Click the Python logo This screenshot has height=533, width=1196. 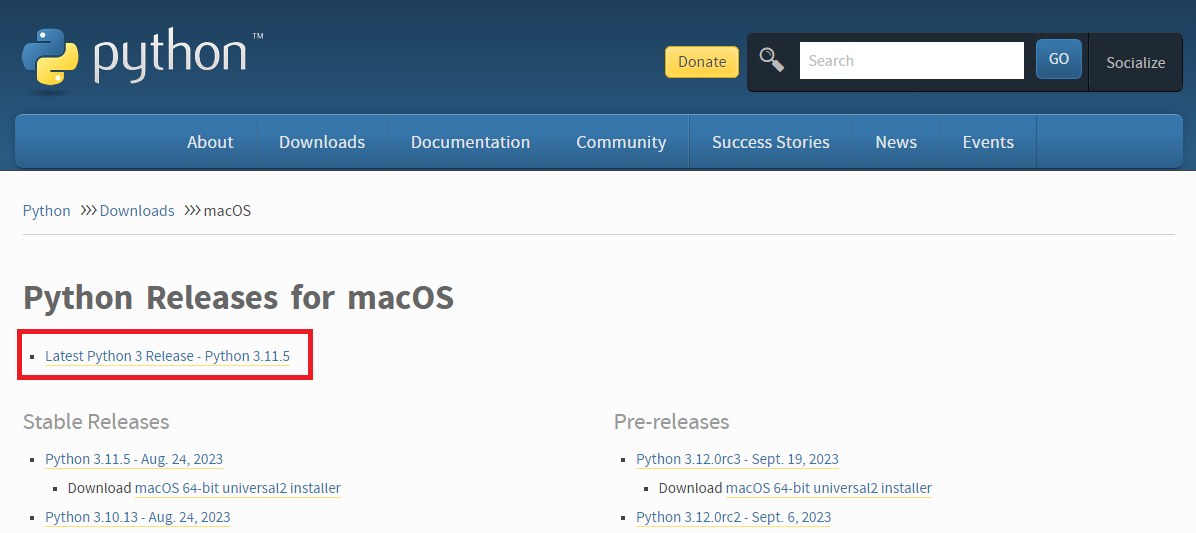(x=143, y=62)
